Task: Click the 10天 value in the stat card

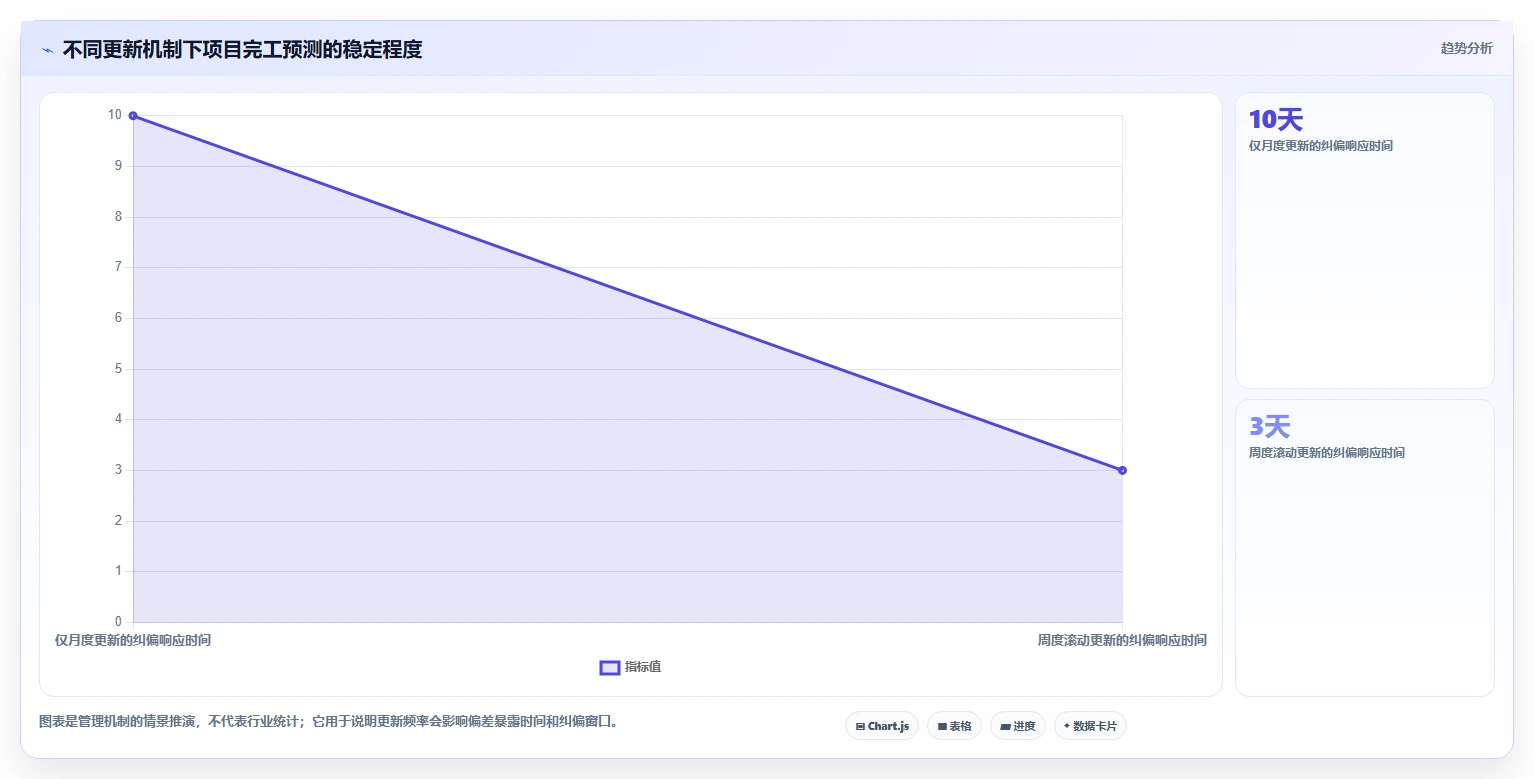Action: click(1276, 120)
